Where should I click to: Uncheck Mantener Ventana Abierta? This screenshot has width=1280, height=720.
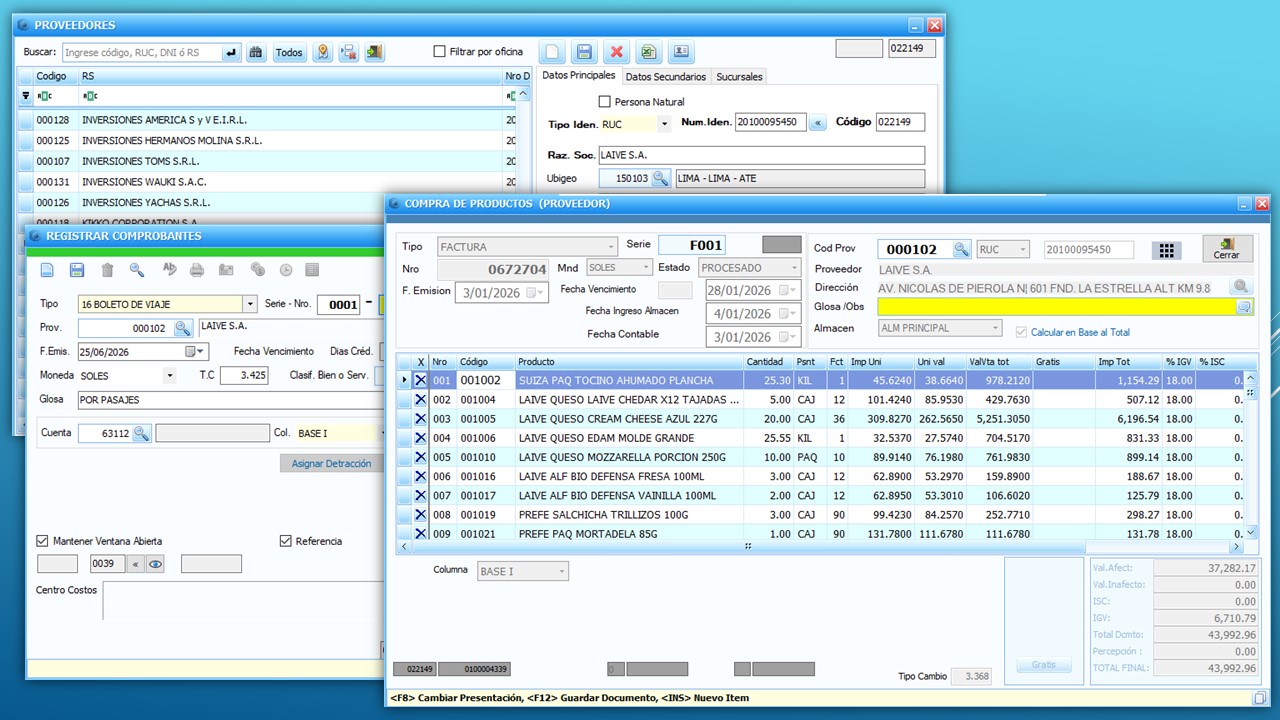coord(43,541)
